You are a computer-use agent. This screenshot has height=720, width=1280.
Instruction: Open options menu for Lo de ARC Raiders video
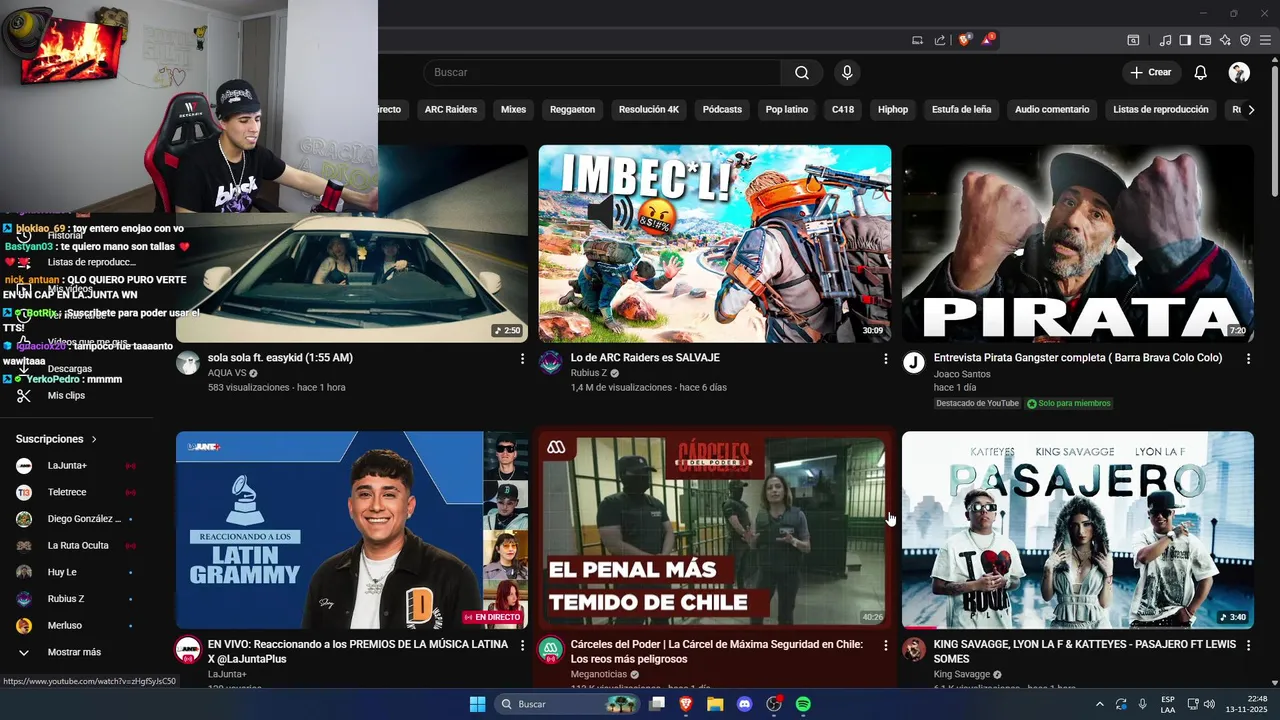point(885,358)
